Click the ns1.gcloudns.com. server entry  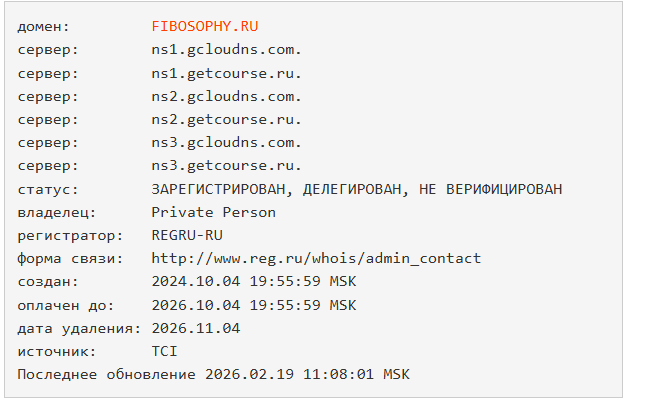tap(226, 49)
